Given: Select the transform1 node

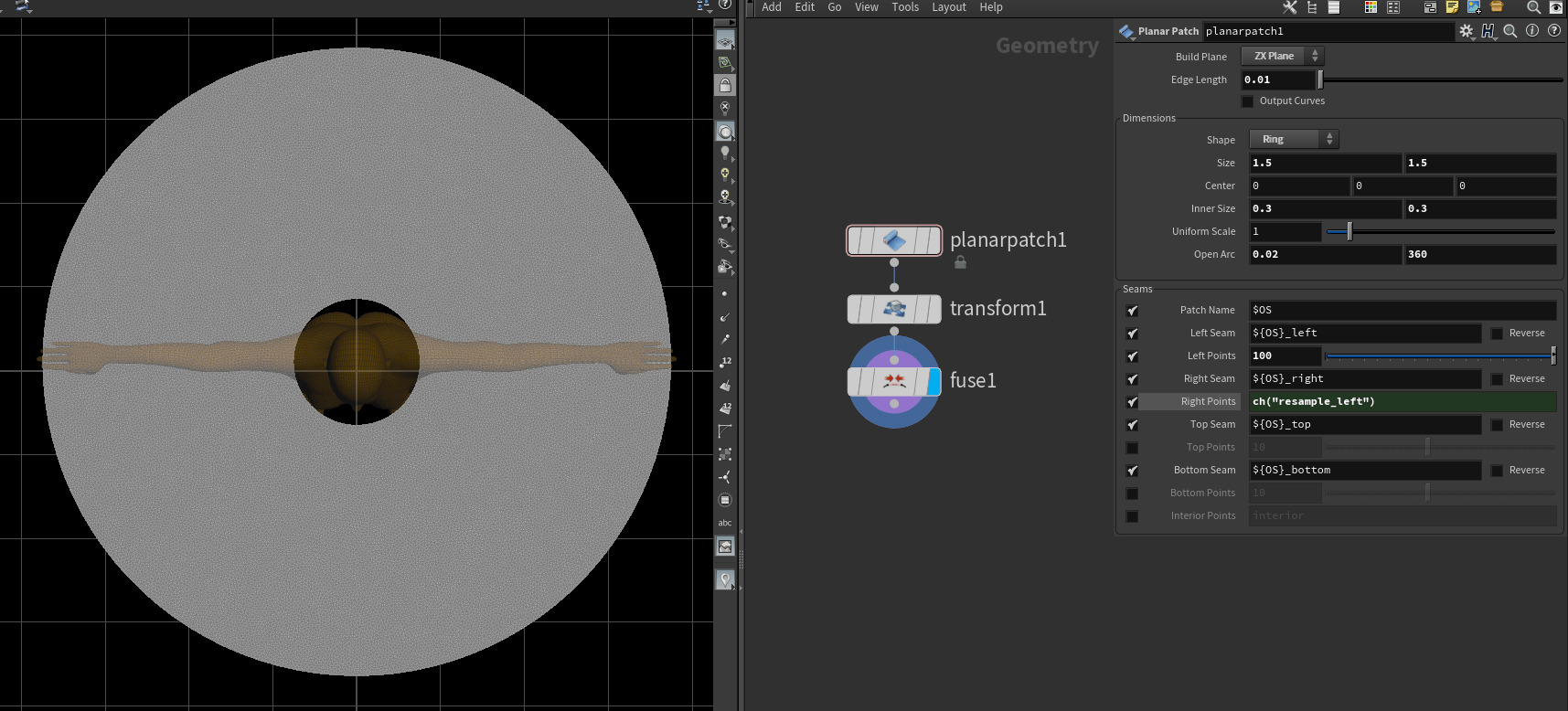Looking at the screenshot, I should pyautogui.click(x=894, y=309).
